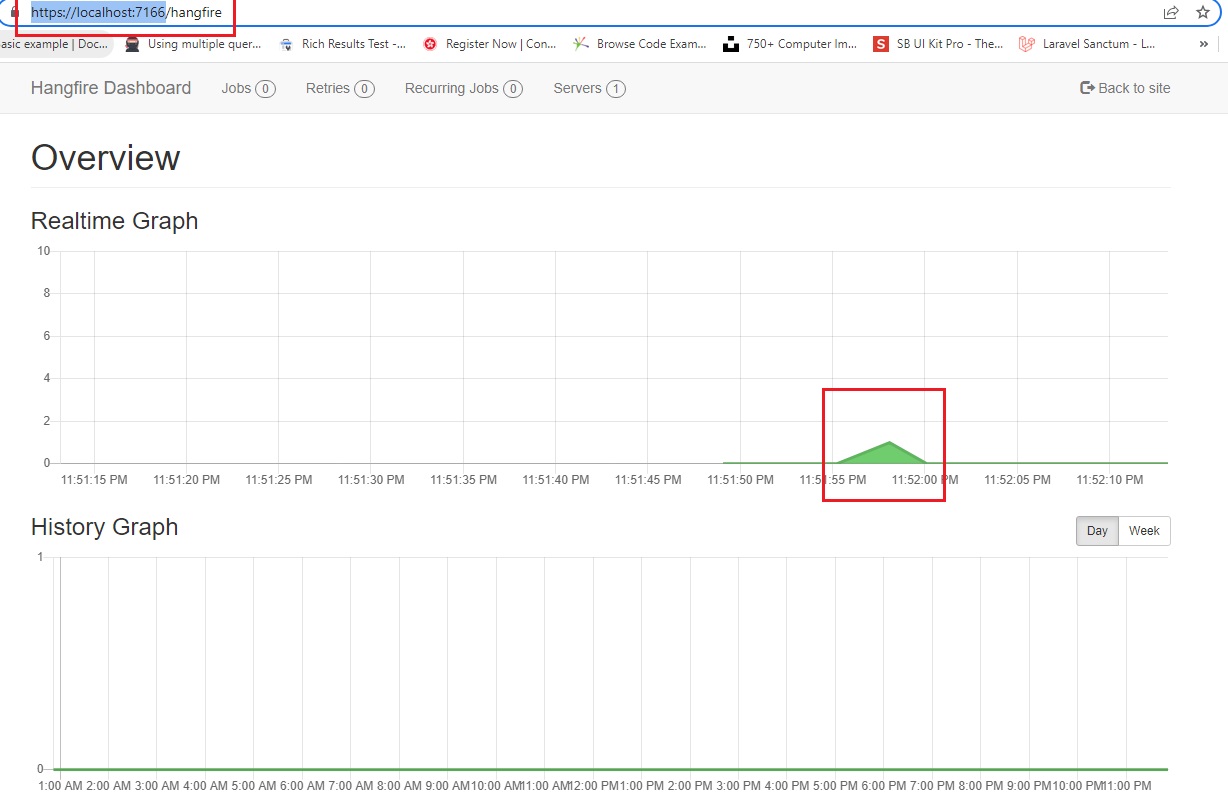Screen dimensions: 1228x793
Task: Open the Jobs tab in navbar
Action: 248,88
